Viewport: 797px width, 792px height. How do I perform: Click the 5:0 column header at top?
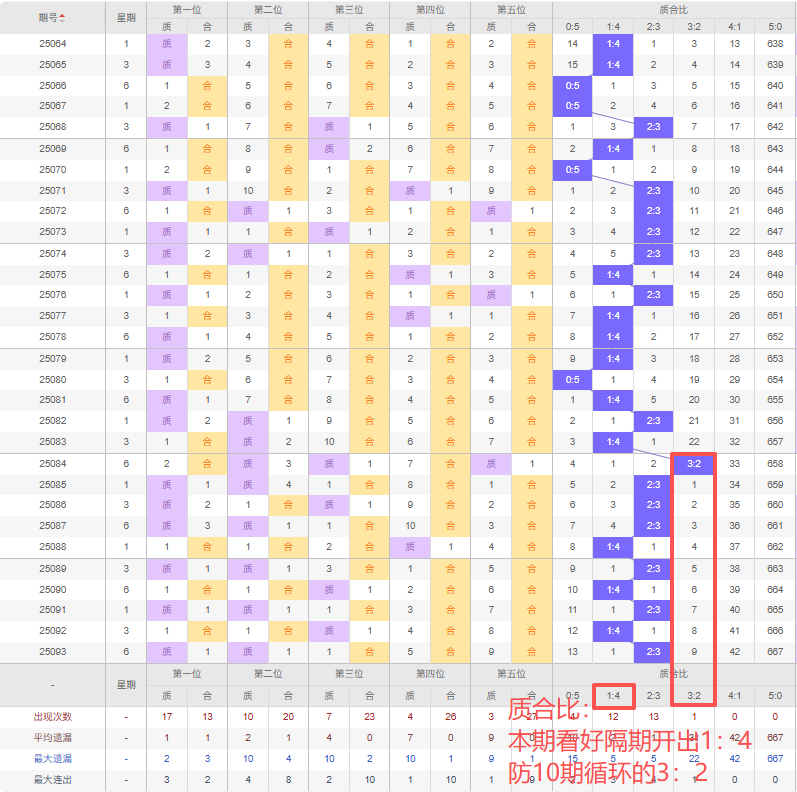tap(775, 26)
